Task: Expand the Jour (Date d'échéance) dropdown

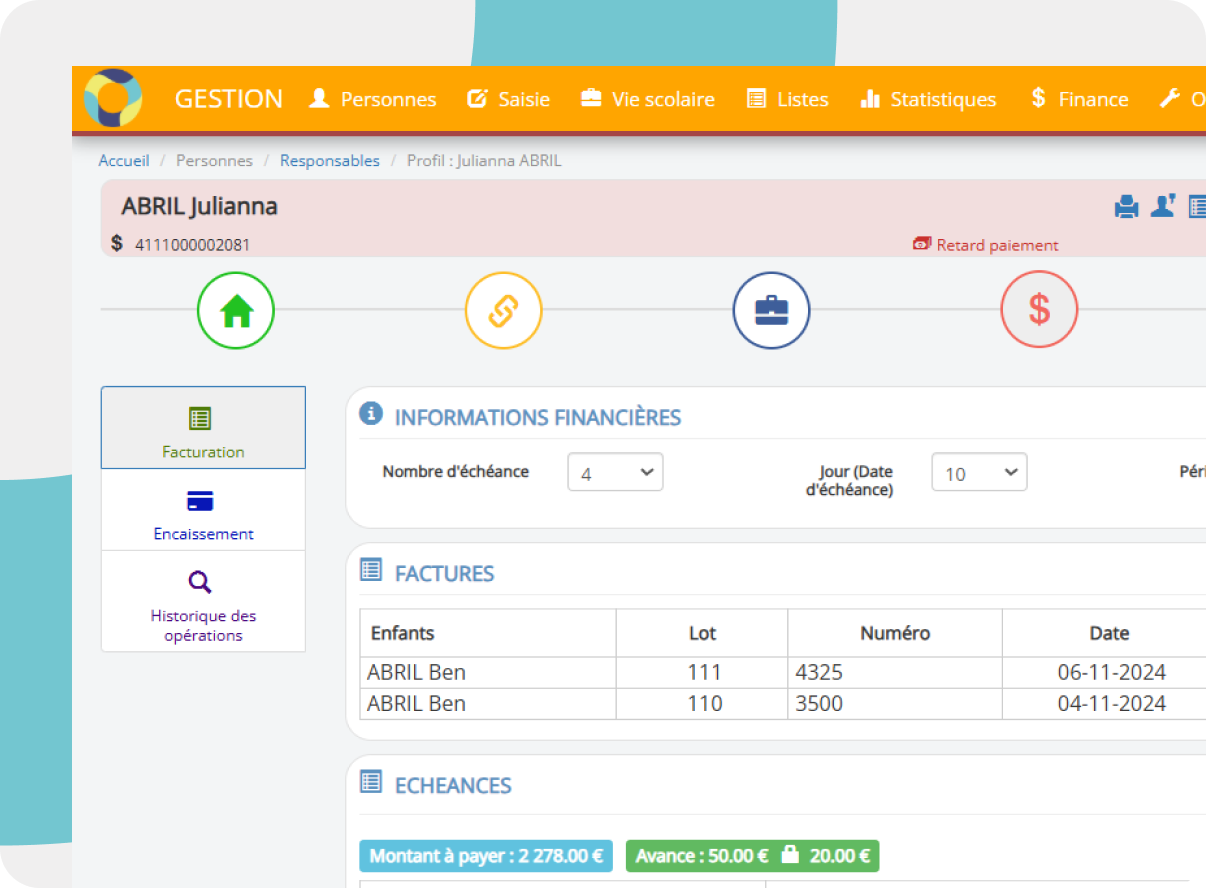Action: (x=979, y=473)
